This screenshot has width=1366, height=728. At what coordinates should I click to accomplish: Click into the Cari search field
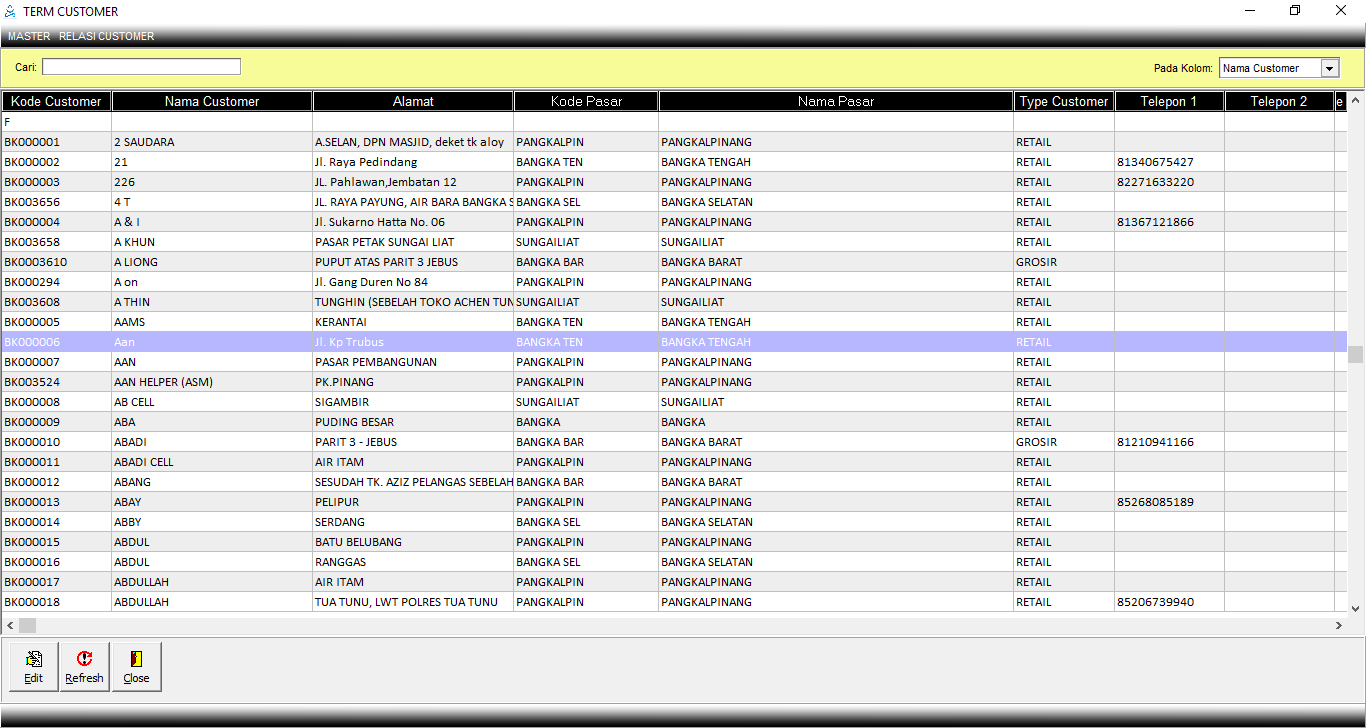coord(141,67)
